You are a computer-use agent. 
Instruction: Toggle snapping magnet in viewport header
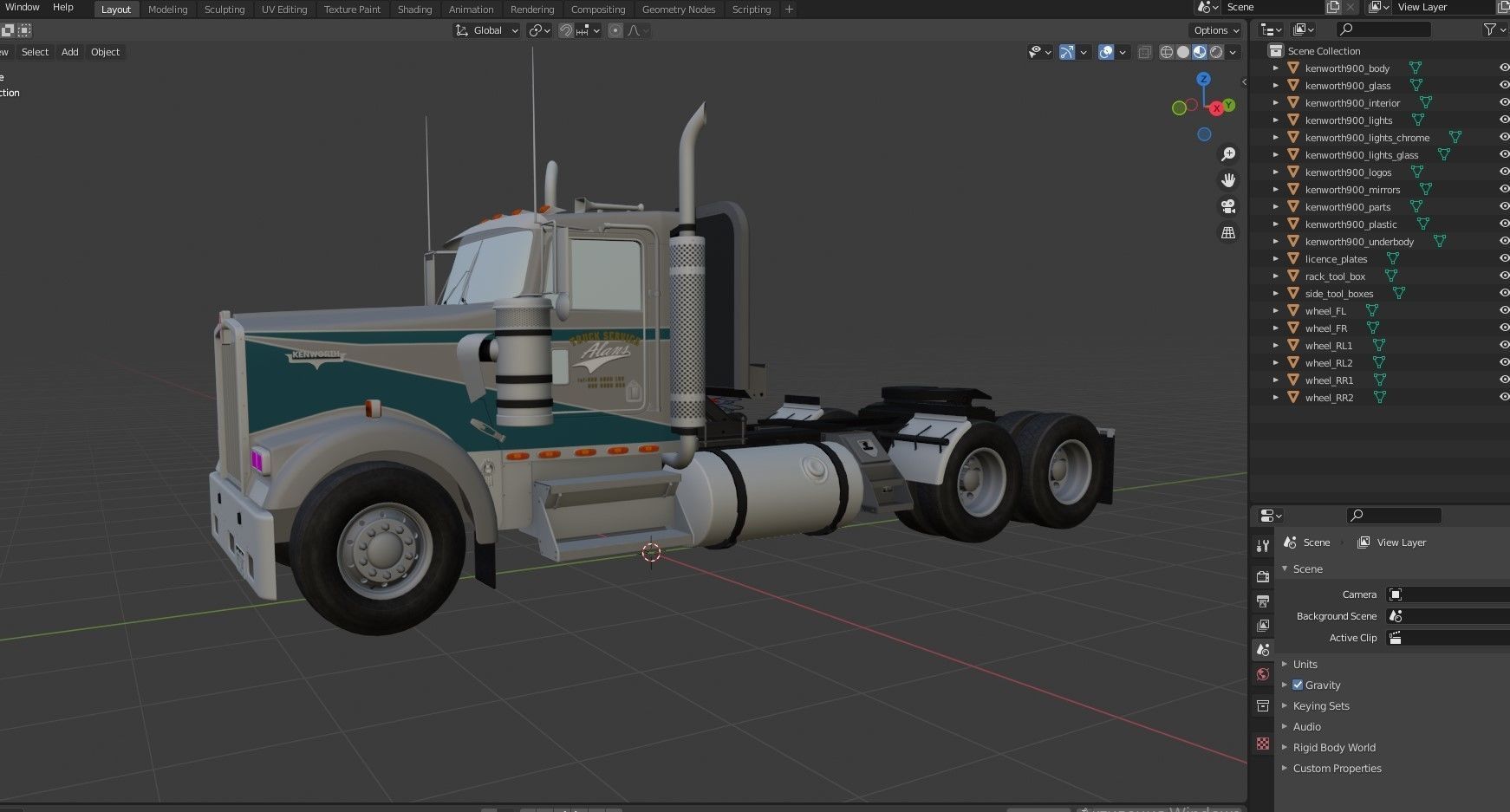point(566,30)
